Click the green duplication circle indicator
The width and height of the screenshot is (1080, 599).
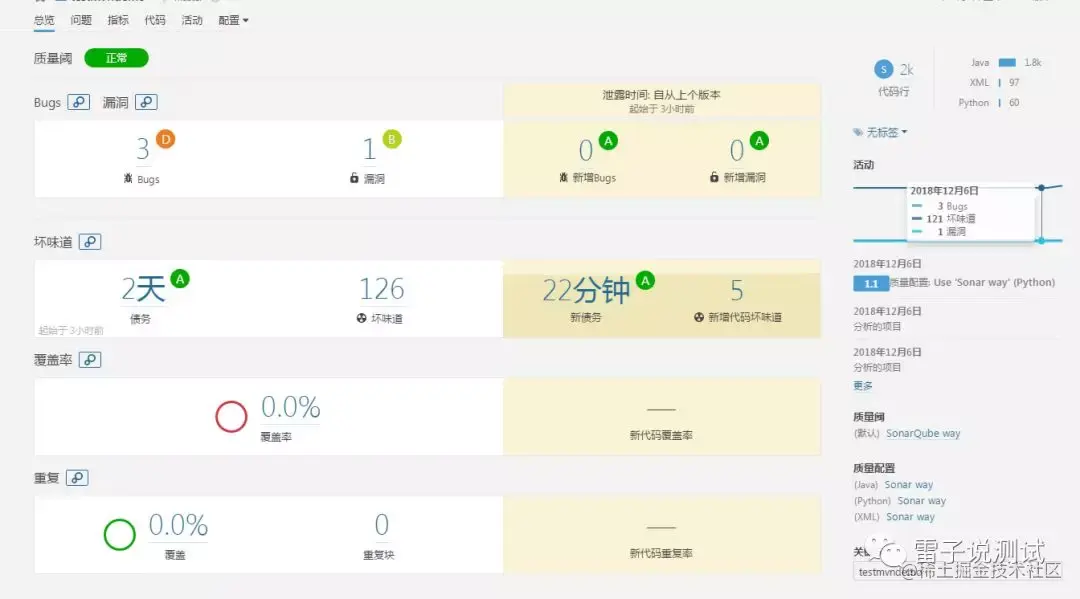tap(119, 534)
